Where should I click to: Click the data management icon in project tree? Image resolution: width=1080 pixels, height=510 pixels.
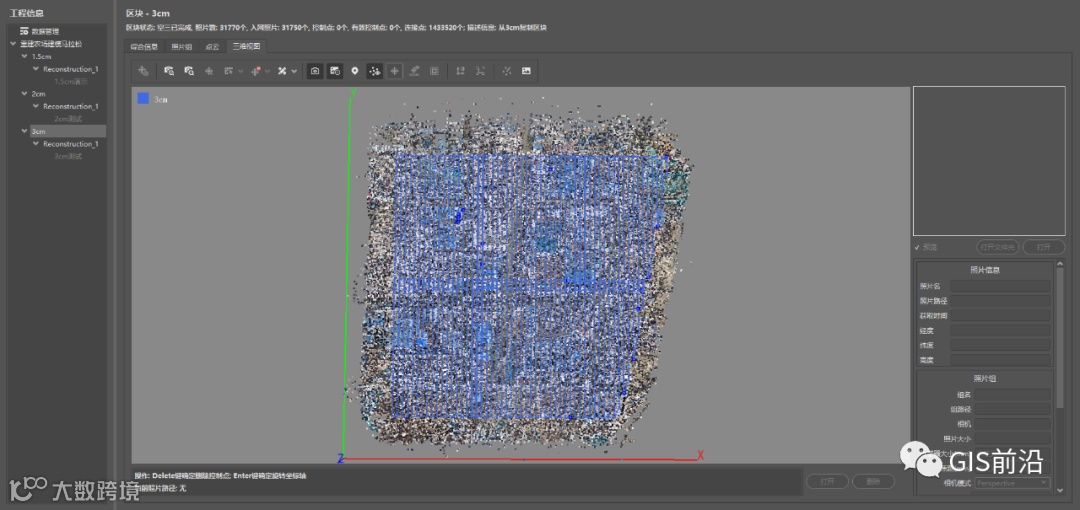pyautogui.click(x=24, y=31)
